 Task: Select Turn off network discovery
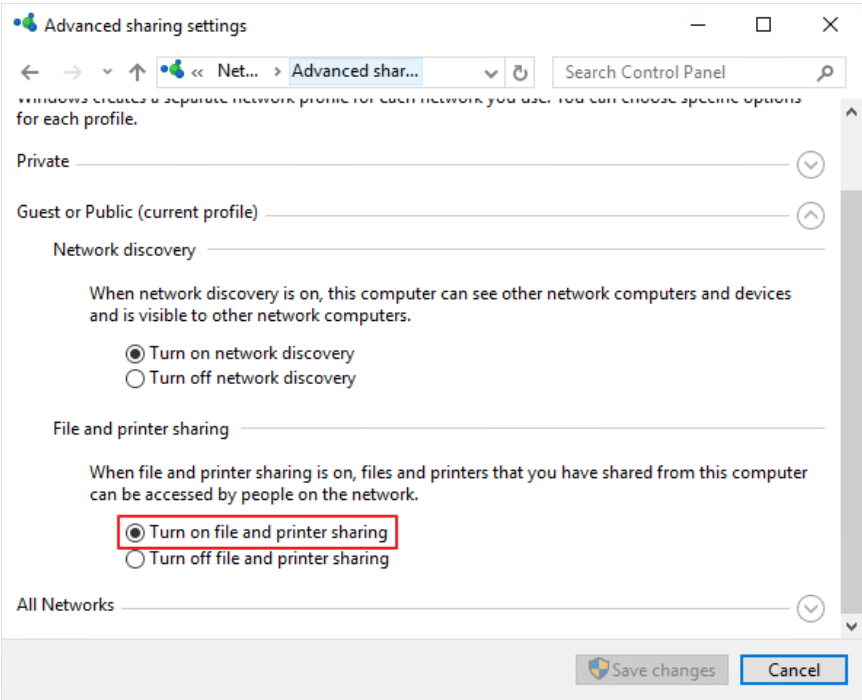coord(135,379)
